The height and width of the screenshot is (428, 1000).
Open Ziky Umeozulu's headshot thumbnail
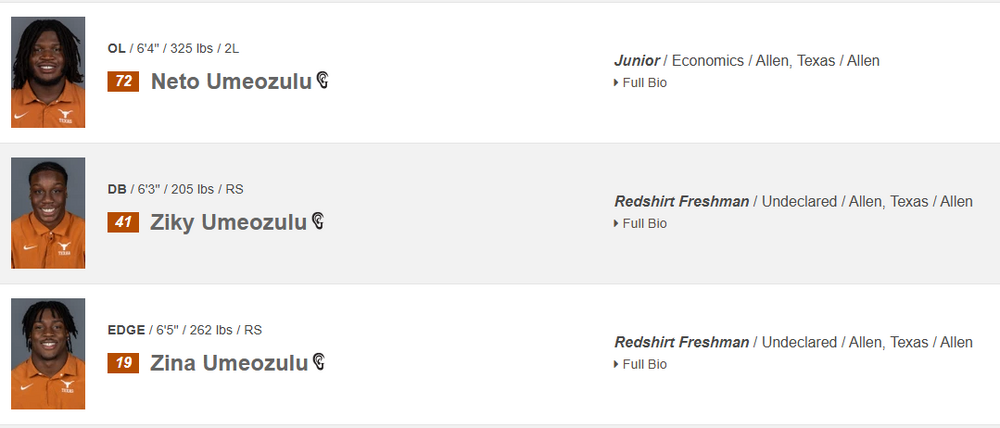[x=48, y=213]
